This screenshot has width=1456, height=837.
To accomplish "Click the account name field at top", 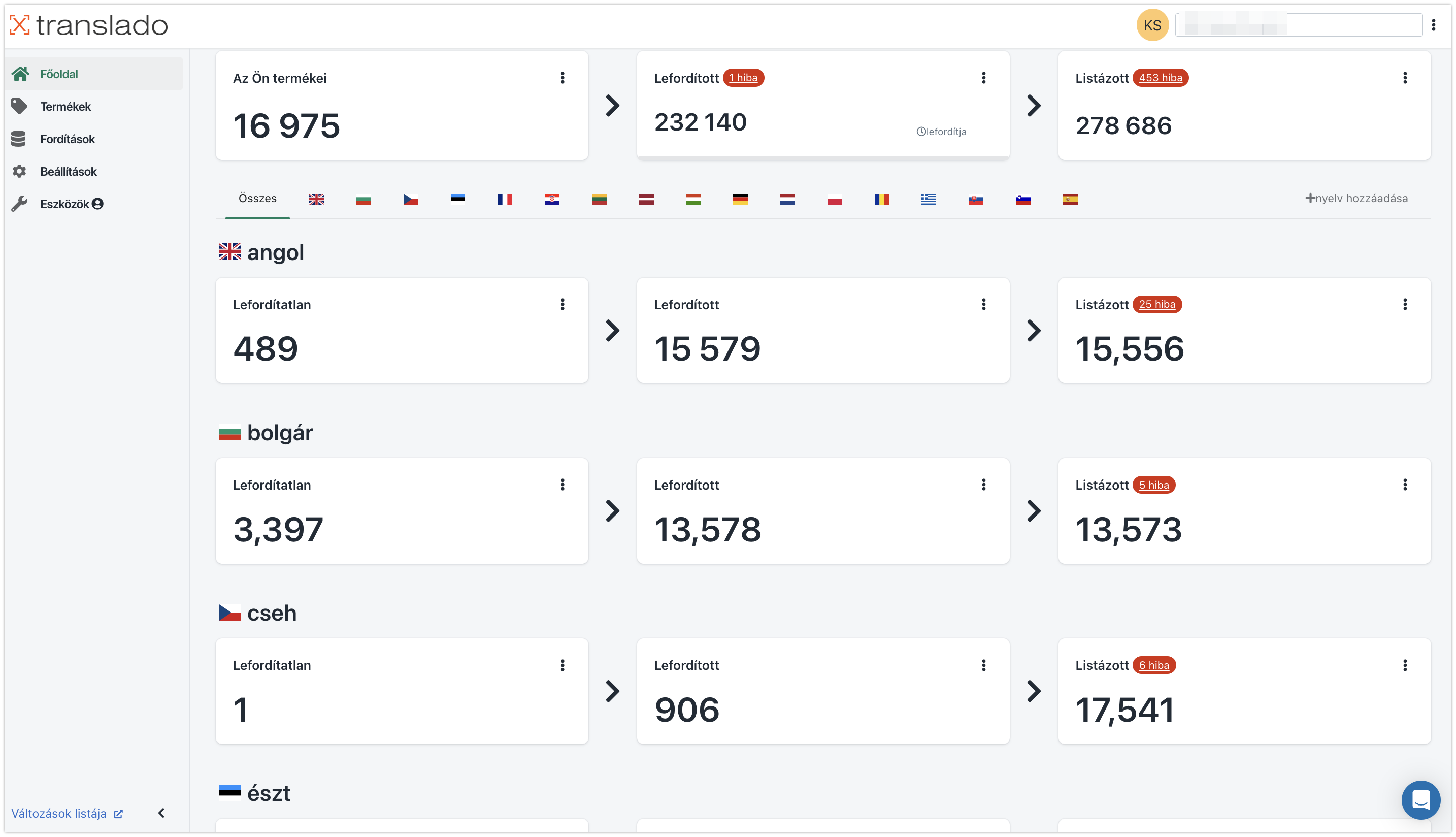I will (x=1298, y=25).
